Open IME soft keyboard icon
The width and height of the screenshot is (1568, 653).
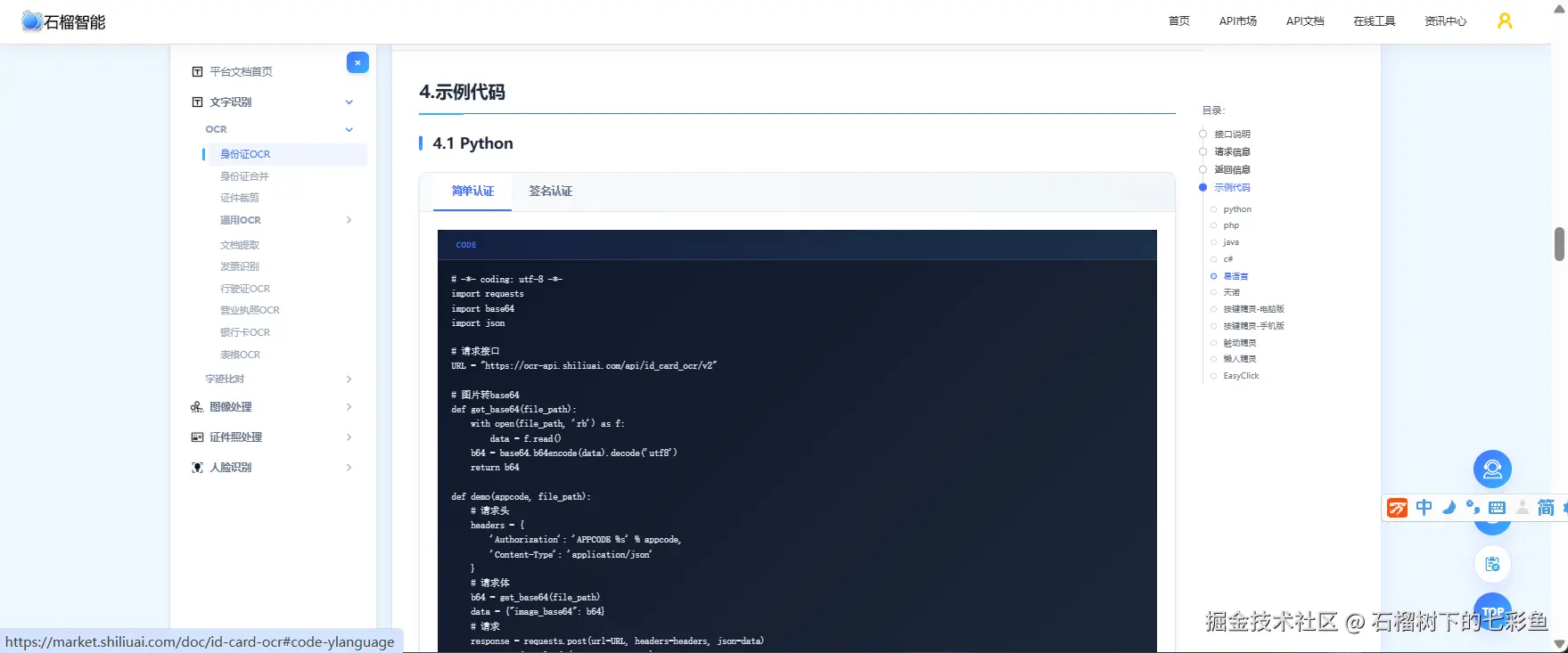[x=1498, y=507]
